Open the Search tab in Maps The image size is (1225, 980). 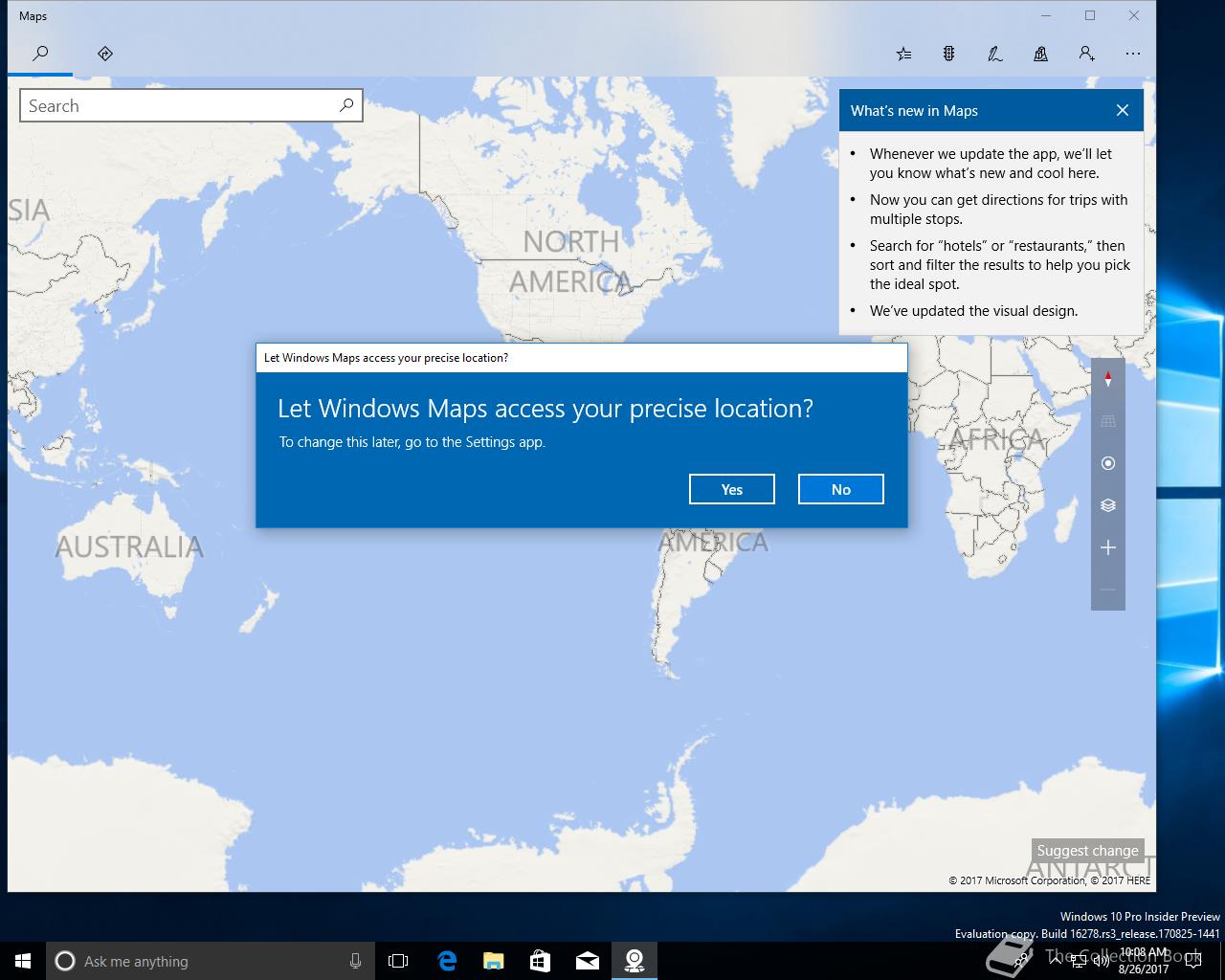click(40, 54)
